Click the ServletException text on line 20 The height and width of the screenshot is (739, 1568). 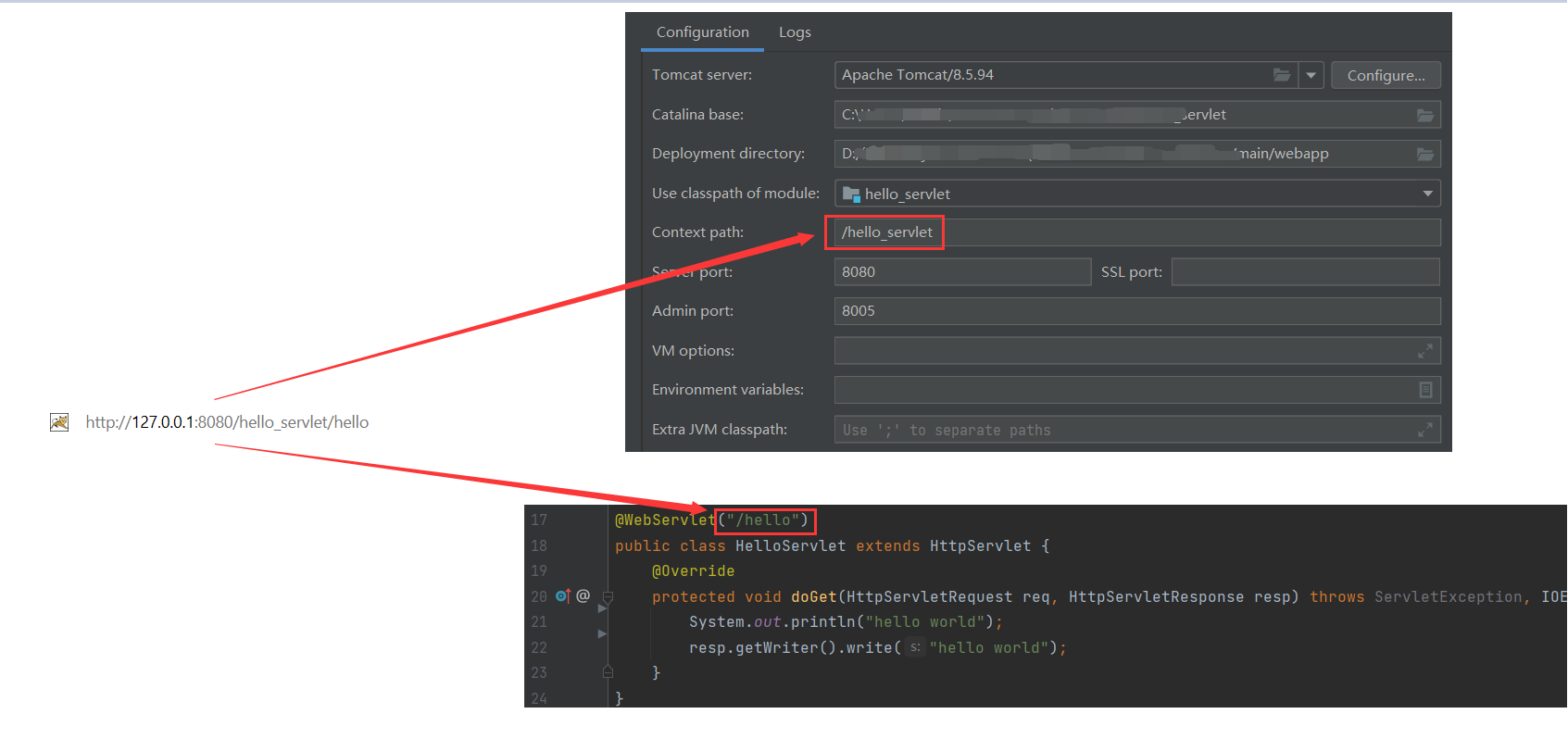coord(1448,597)
